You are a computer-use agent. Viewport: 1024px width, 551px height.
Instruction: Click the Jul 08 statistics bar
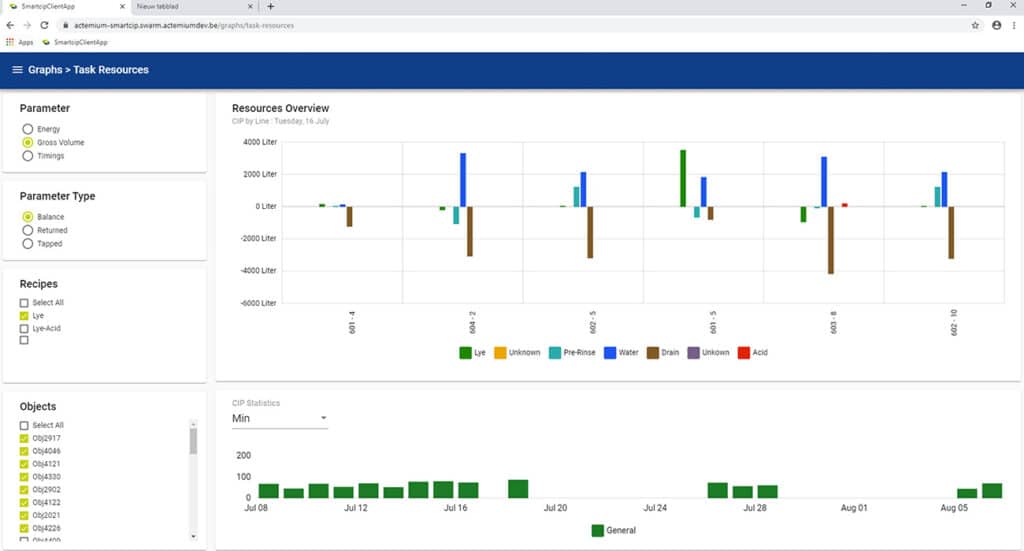(268, 491)
